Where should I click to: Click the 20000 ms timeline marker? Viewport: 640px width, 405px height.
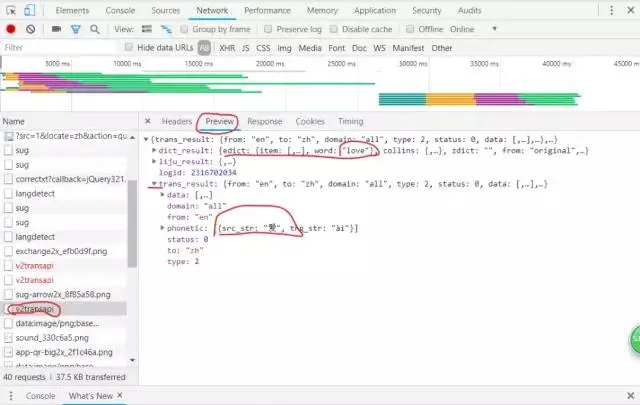(270, 64)
